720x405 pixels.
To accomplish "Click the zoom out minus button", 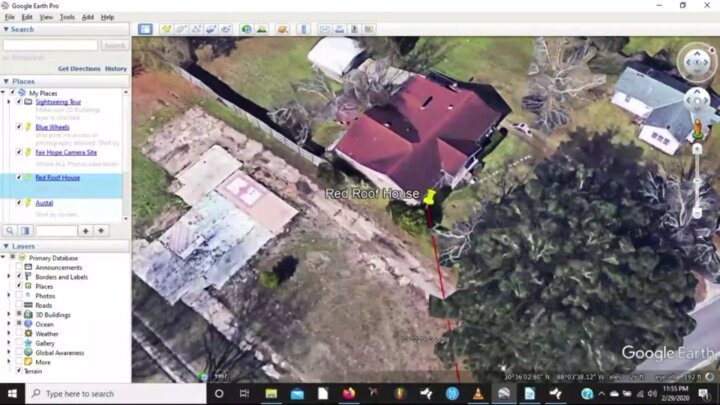I will 697,213.
